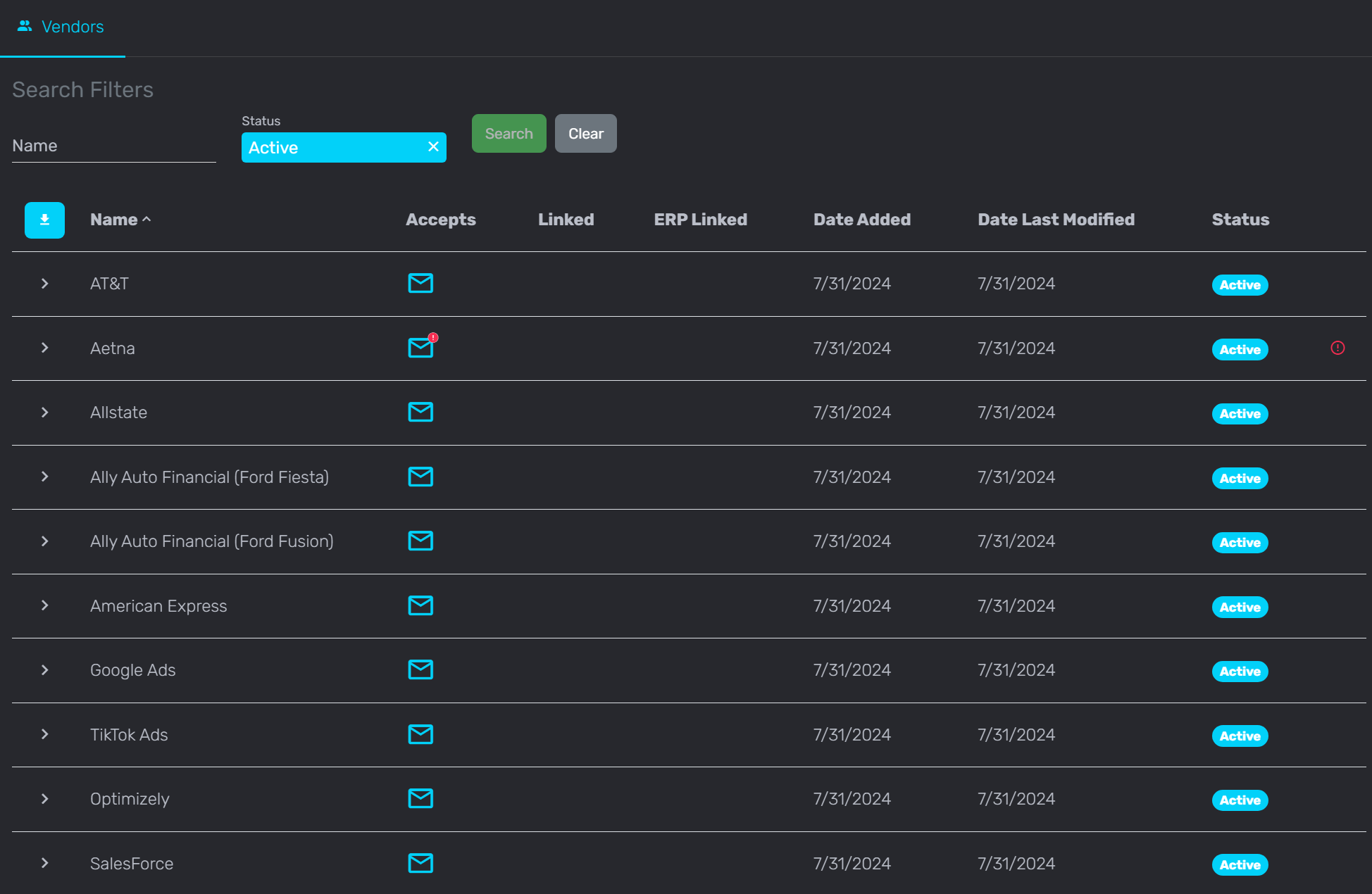
Task: Expand the Optimizely vendor row
Action: tap(44, 798)
